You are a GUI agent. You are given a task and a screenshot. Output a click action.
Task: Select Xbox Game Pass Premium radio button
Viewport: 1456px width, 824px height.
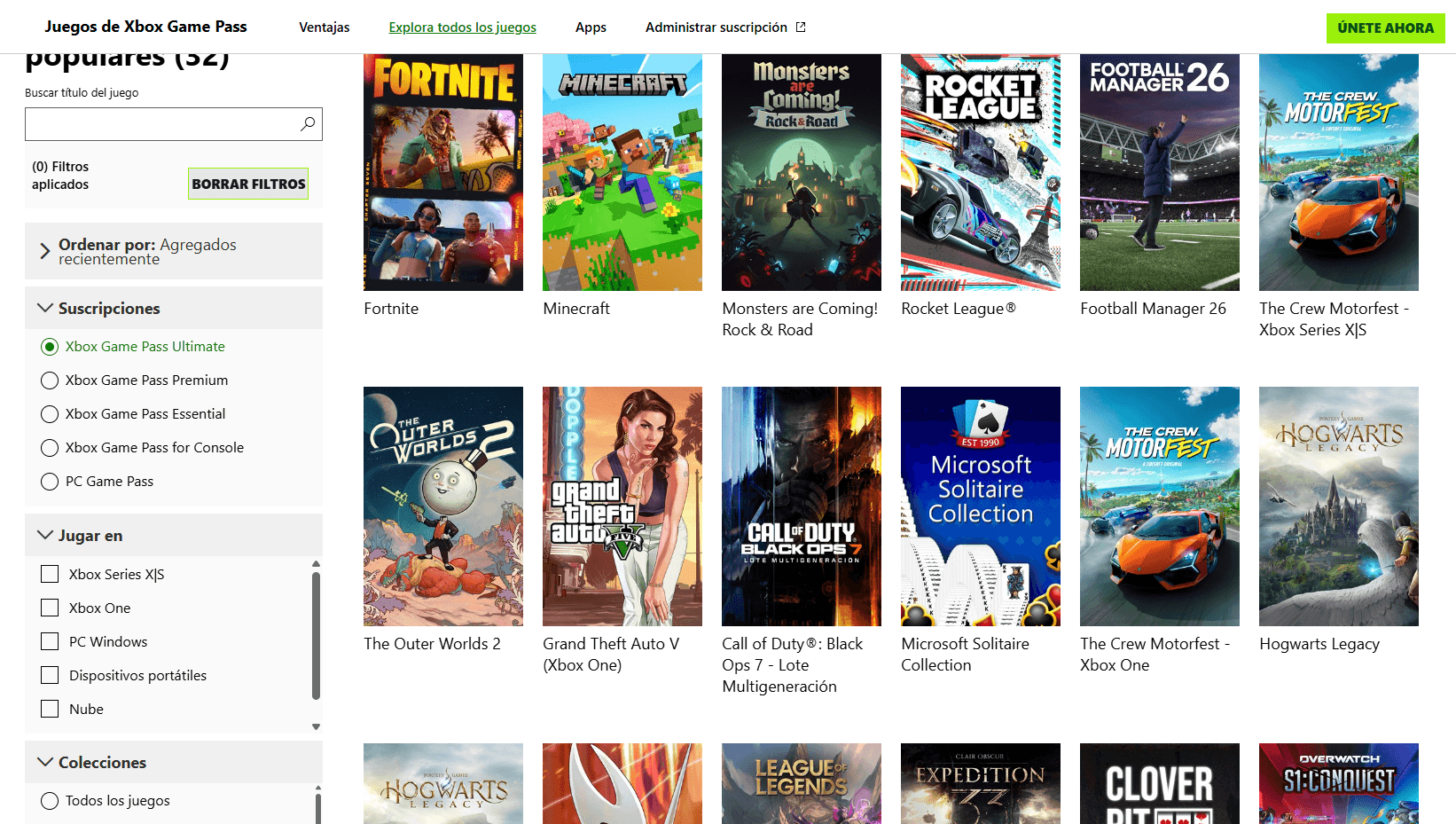tap(50, 381)
